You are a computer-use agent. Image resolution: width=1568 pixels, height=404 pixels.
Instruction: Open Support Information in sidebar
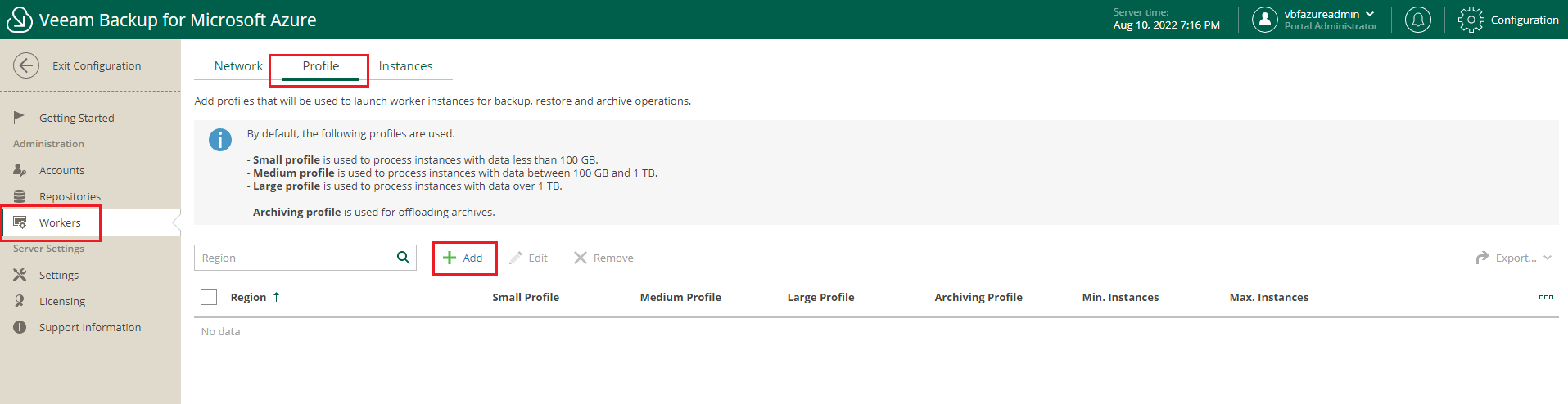click(x=90, y=327)
